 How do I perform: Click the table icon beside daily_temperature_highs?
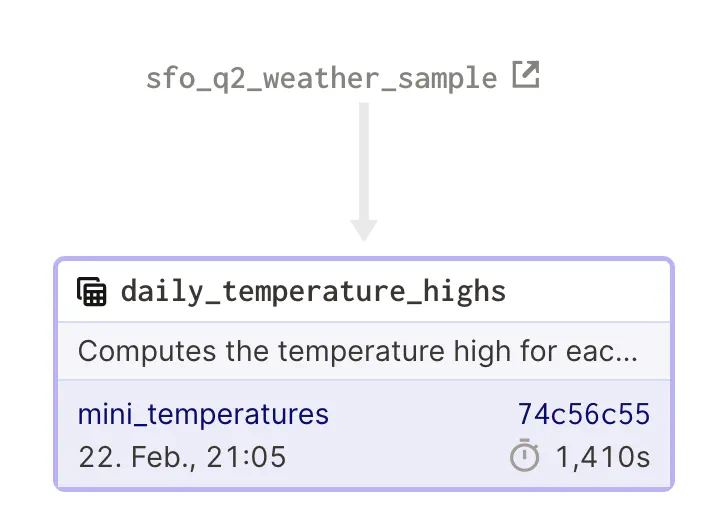[92, 292]
